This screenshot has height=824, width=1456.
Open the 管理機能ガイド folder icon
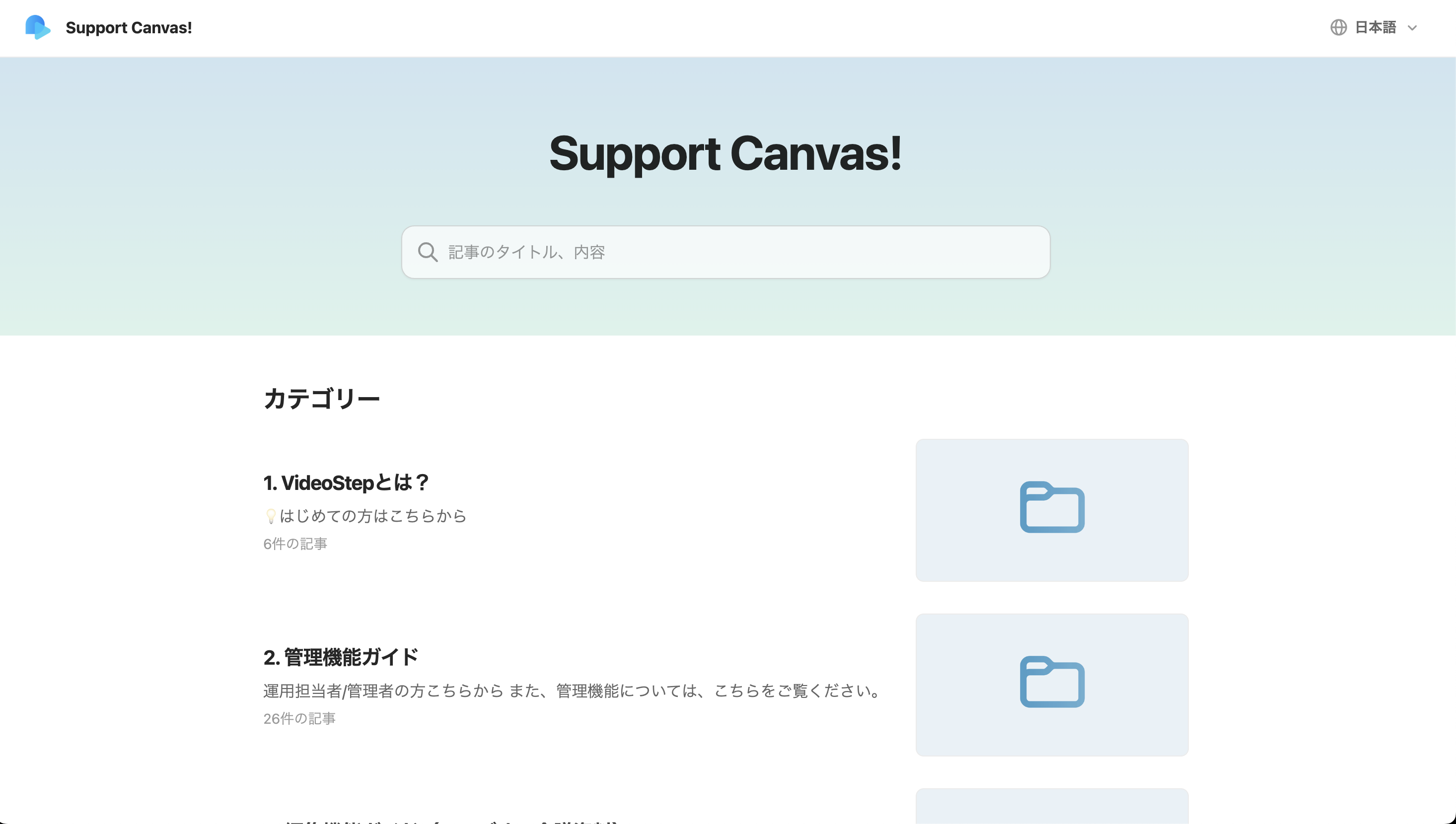pyautogui.click(x=1052, y=683)
